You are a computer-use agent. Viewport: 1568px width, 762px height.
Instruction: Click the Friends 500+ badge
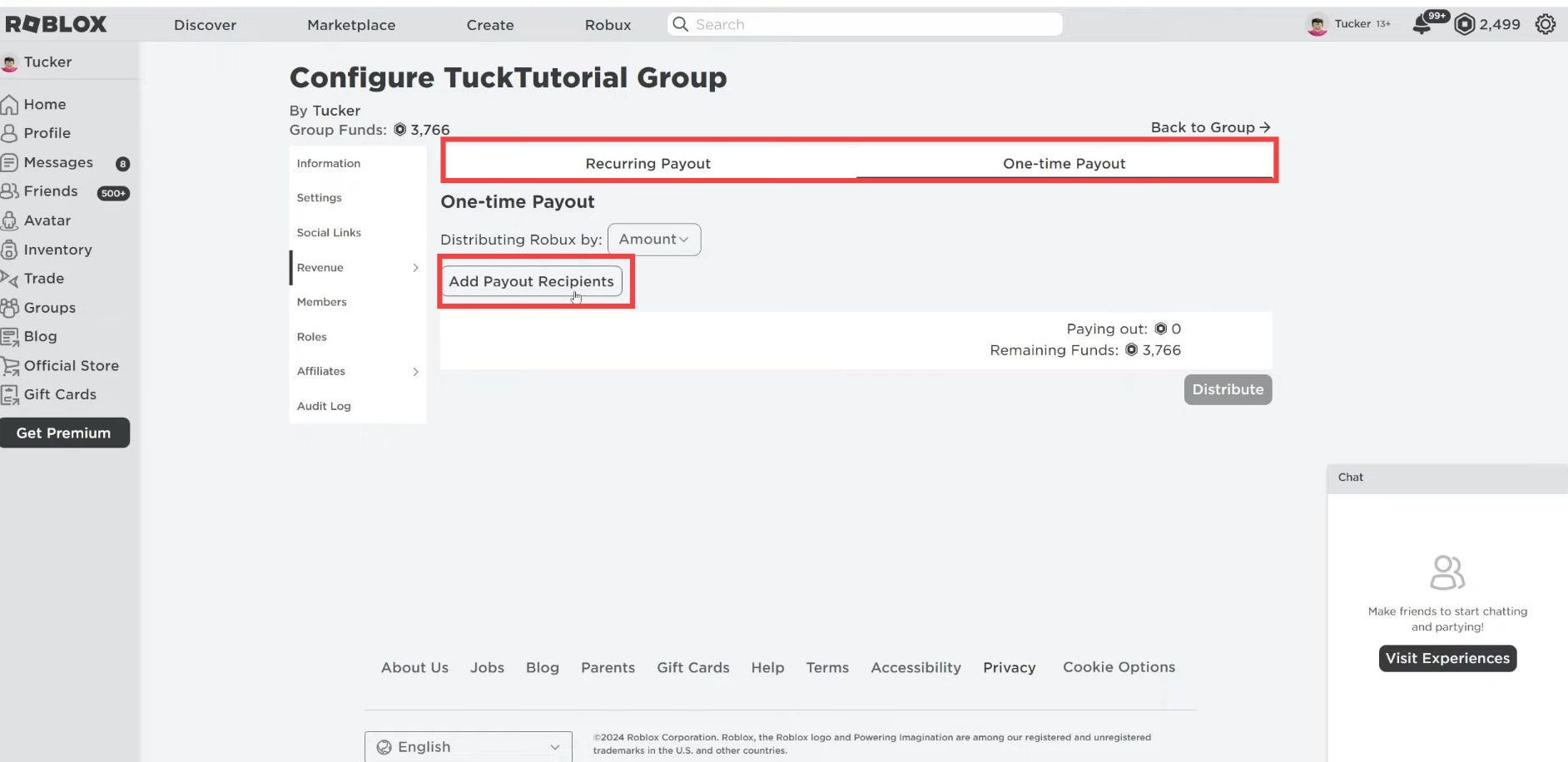coord(113,193)
